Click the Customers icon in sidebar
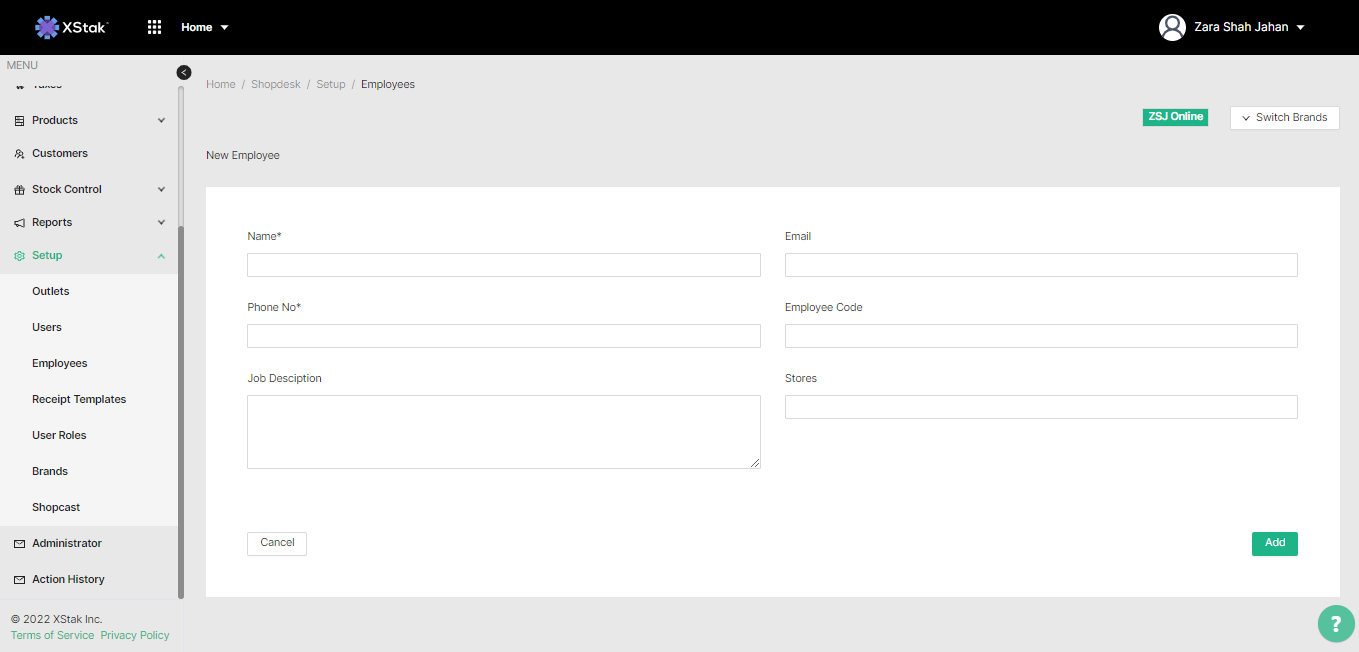Viewport: 1359px width, 652px height. (20, 154)
